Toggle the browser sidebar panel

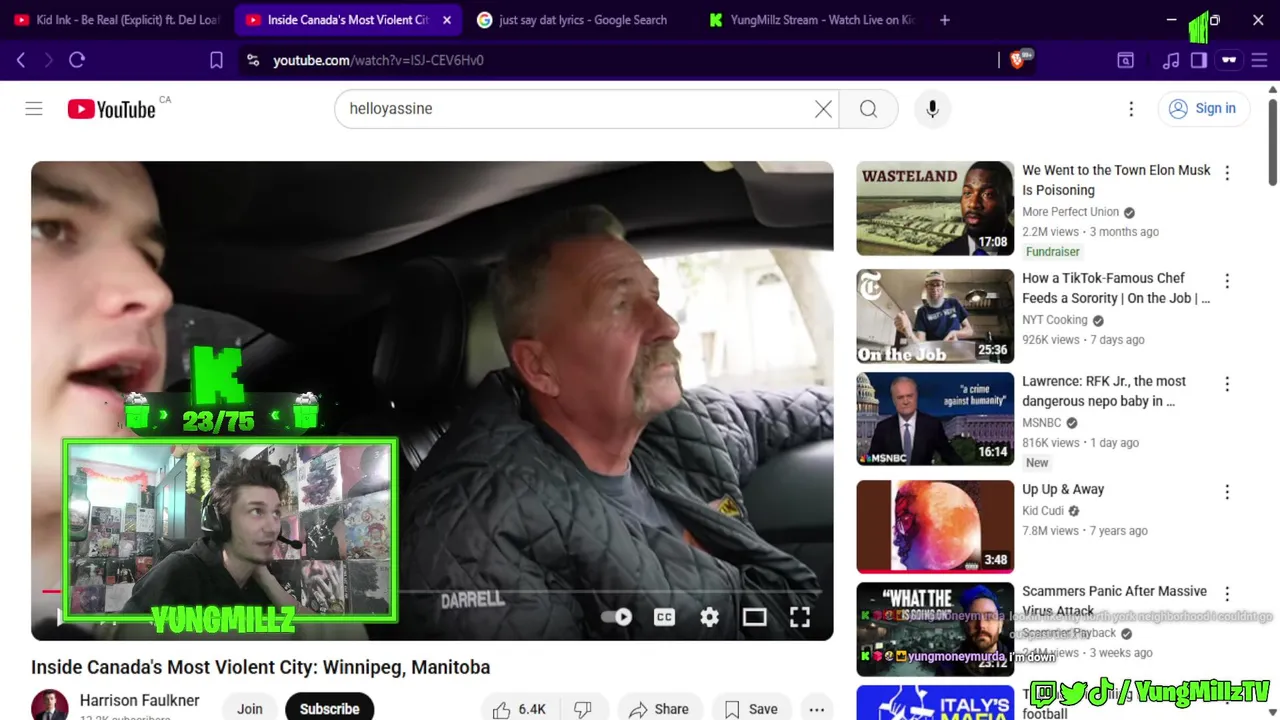point(1199,60)
